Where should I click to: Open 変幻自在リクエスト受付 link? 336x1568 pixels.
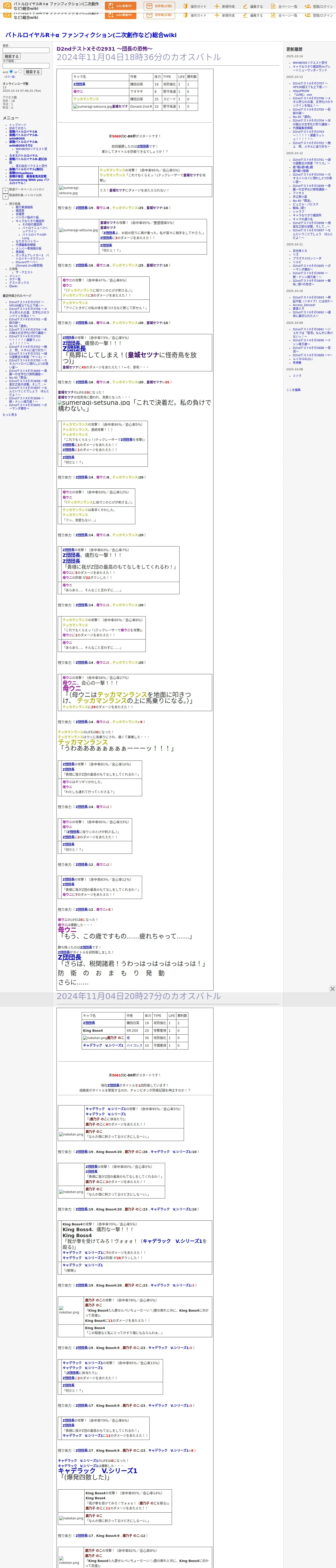click(x=31, y=166)
